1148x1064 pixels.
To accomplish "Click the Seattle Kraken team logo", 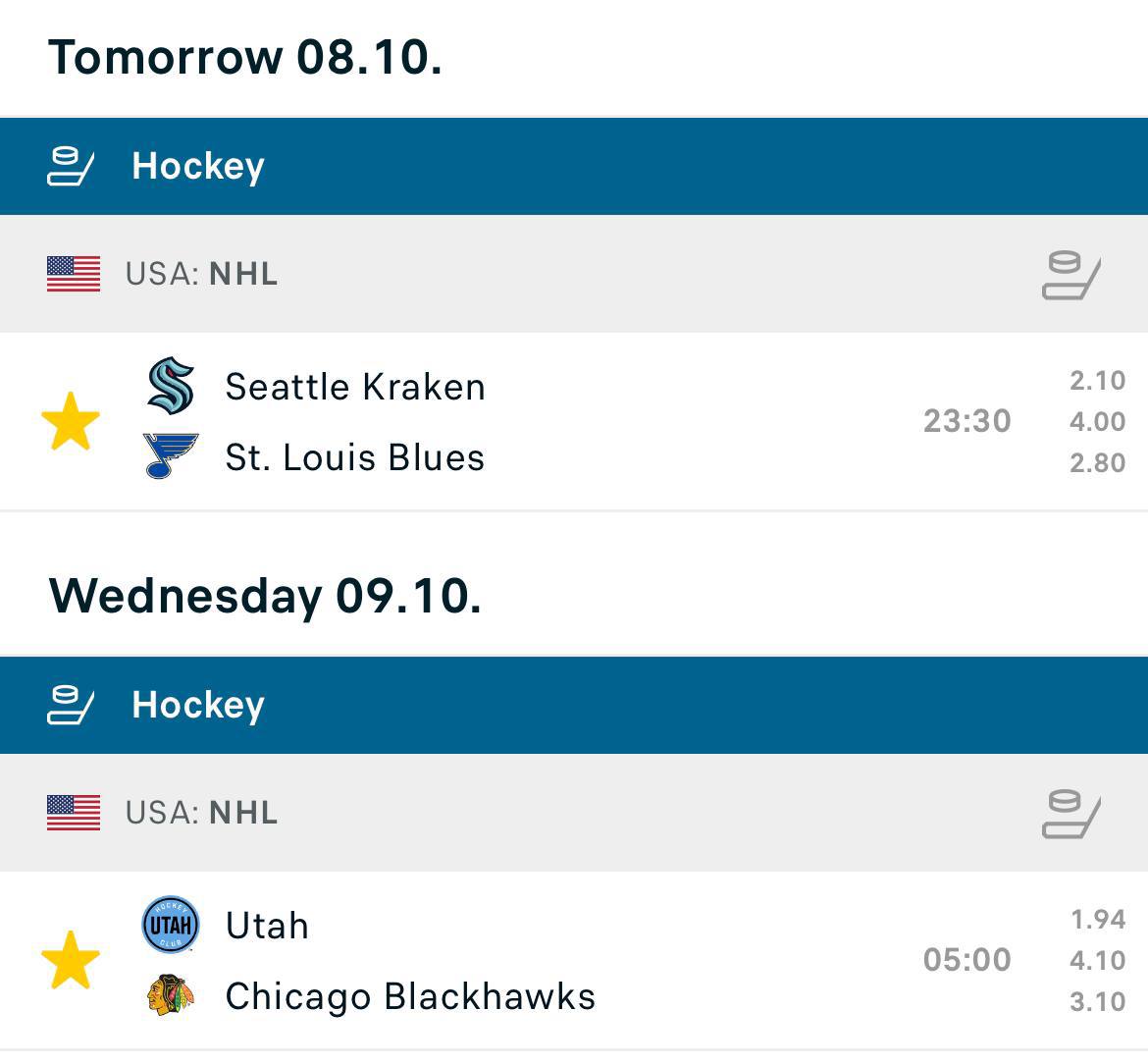I will [x=171, y=385].
